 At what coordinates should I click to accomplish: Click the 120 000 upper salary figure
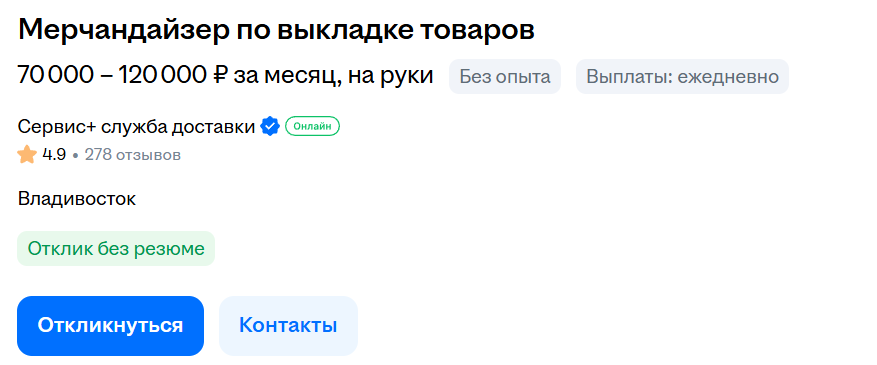[x=162, y=75]
